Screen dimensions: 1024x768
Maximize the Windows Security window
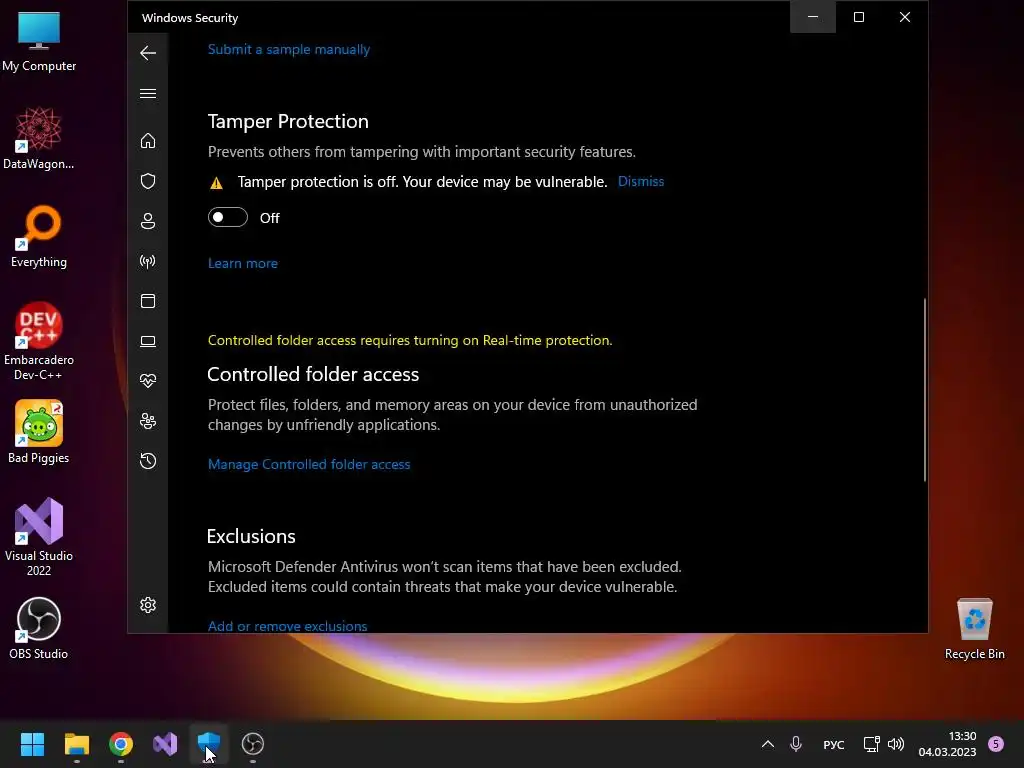coord(859,17)
